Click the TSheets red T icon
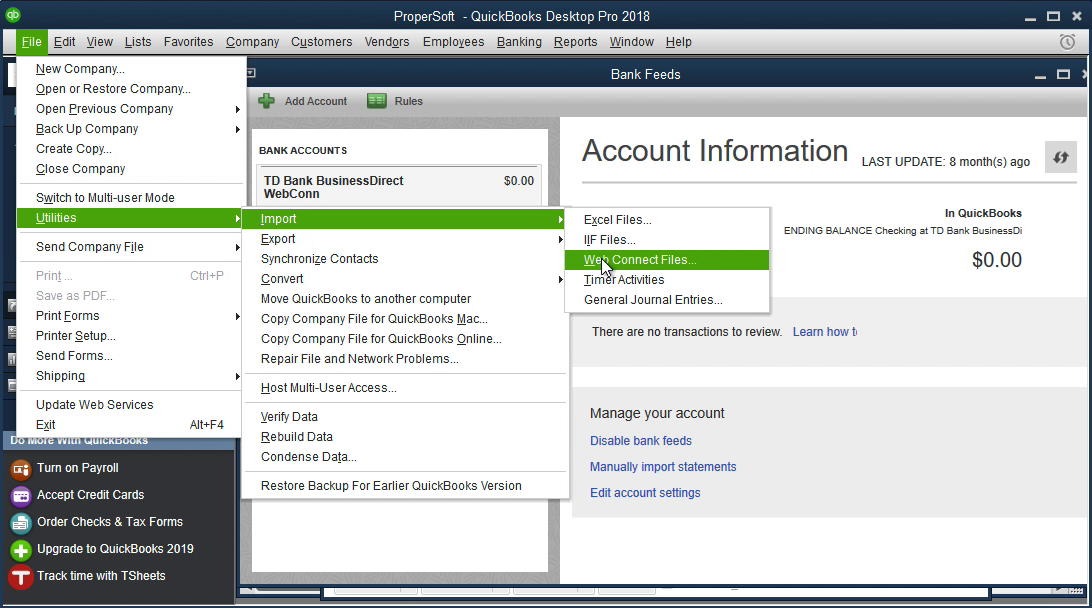Screen dimensions: 1092x608 point(21,577)
